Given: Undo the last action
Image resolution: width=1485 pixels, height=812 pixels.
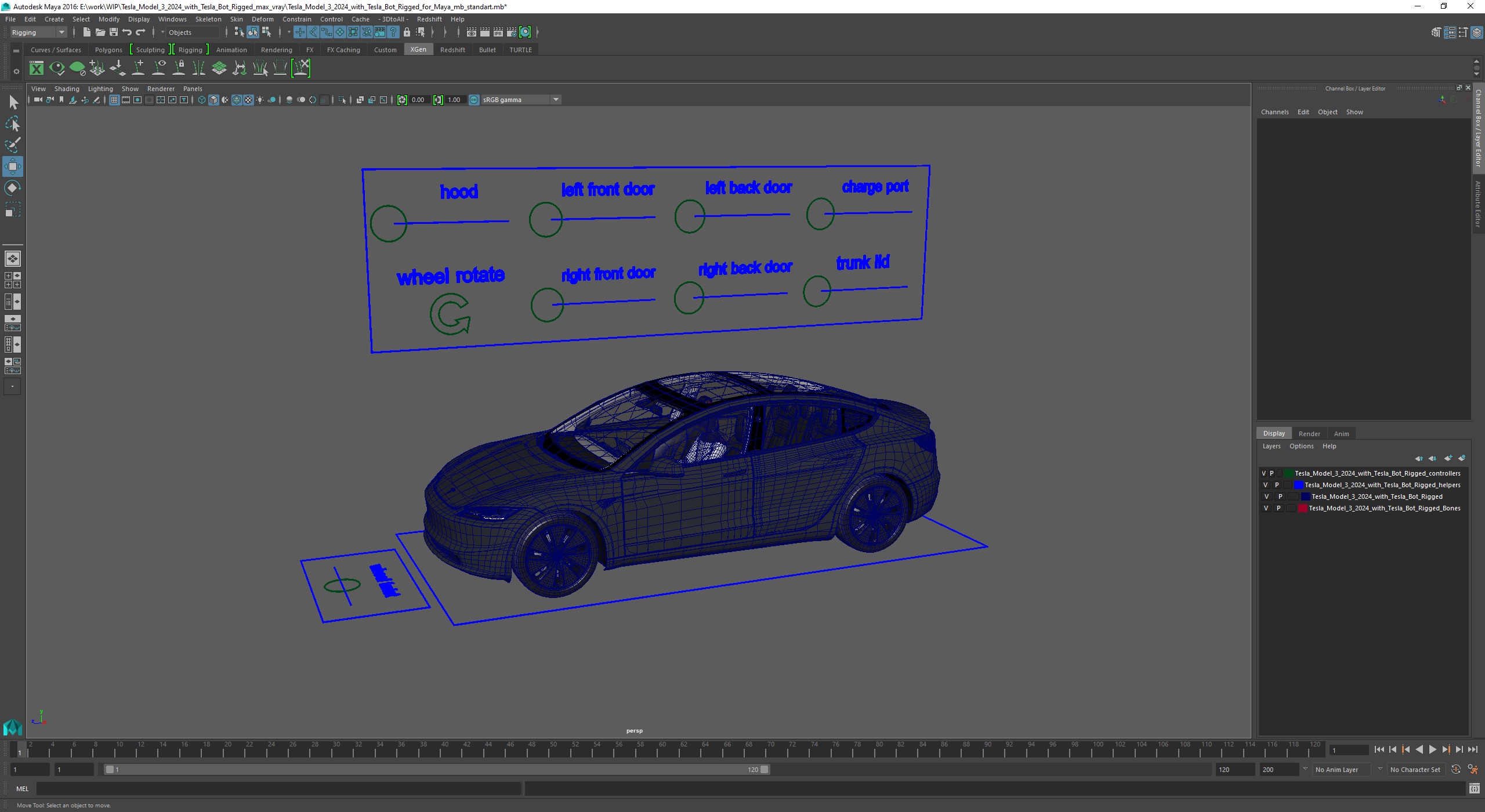Looking at the screenshot, I should pos(127,32).
